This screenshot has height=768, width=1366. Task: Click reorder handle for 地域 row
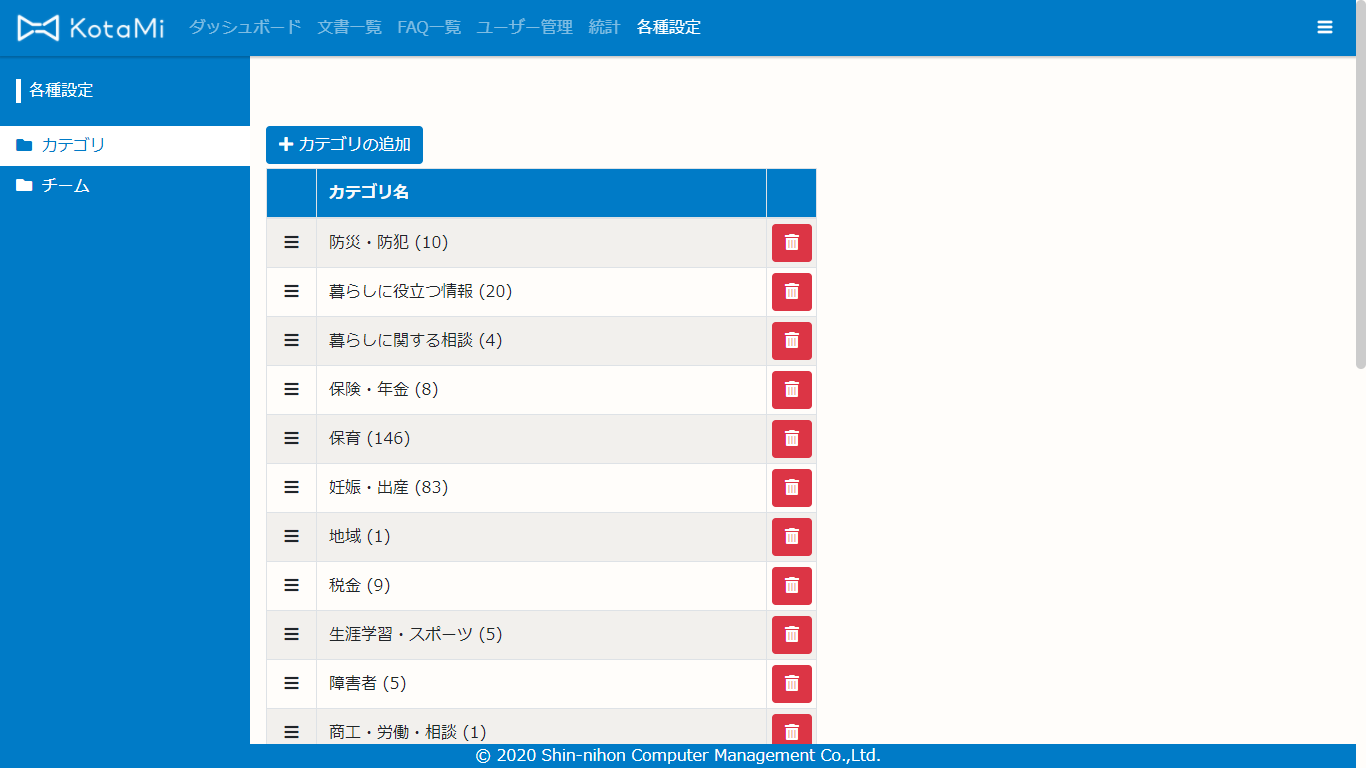291,537
